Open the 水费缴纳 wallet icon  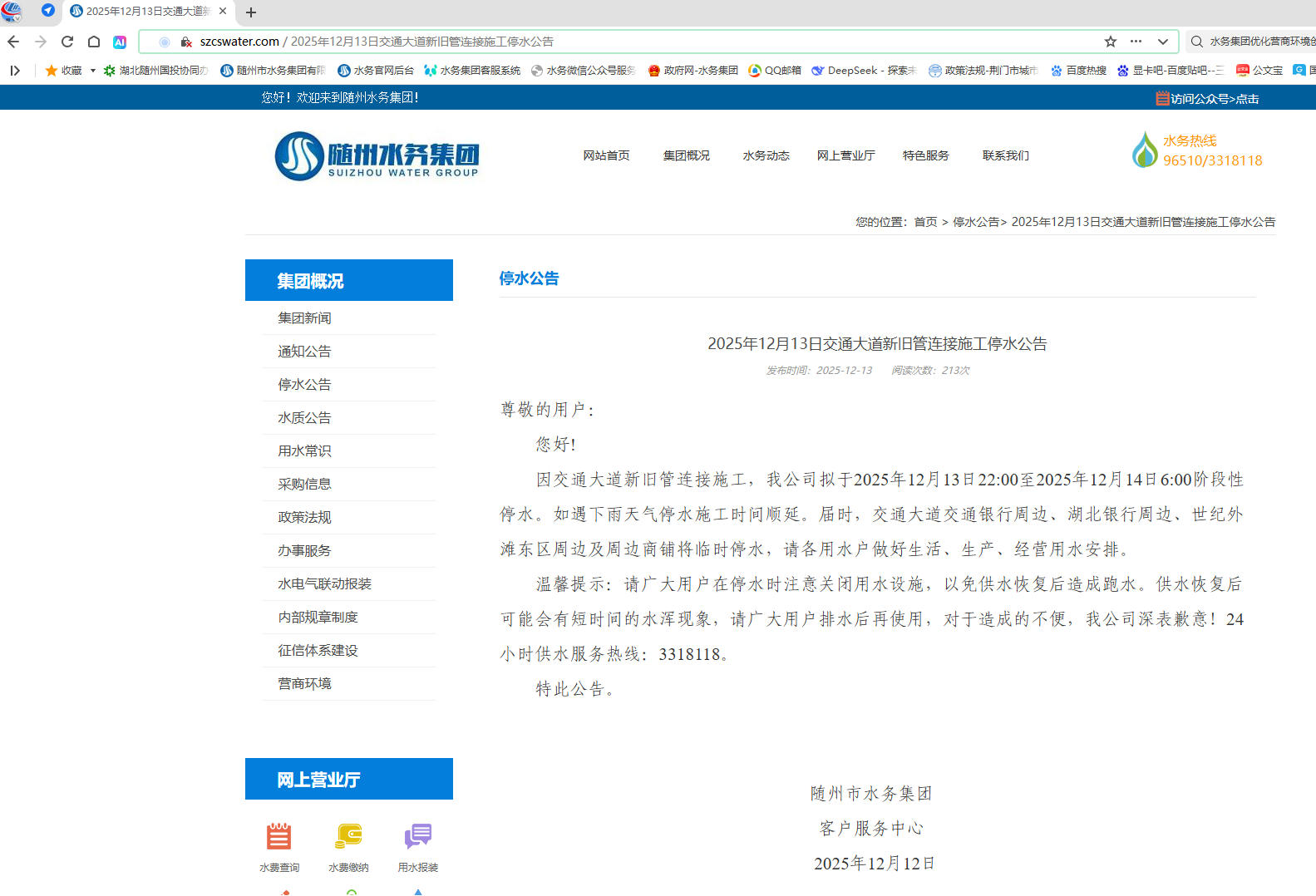pos(348,835)
